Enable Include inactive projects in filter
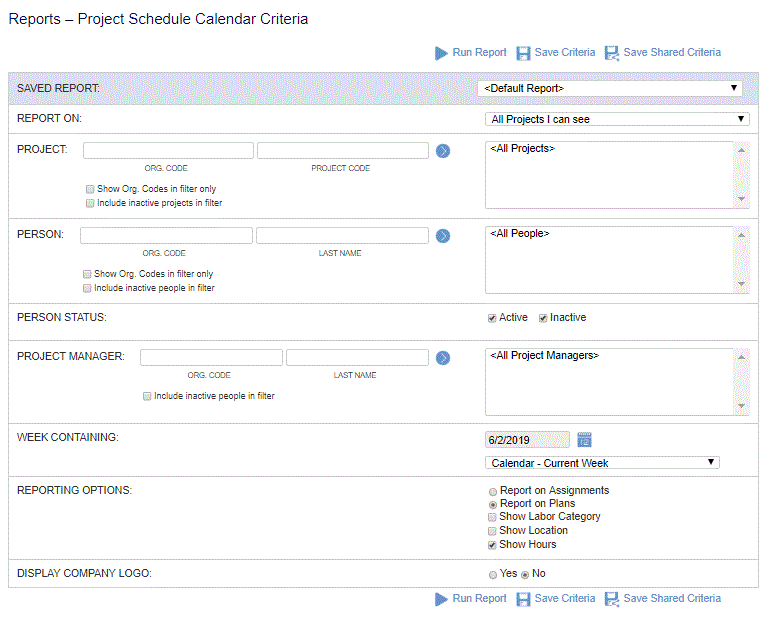The image size is (772, 623). pos(90,203)
